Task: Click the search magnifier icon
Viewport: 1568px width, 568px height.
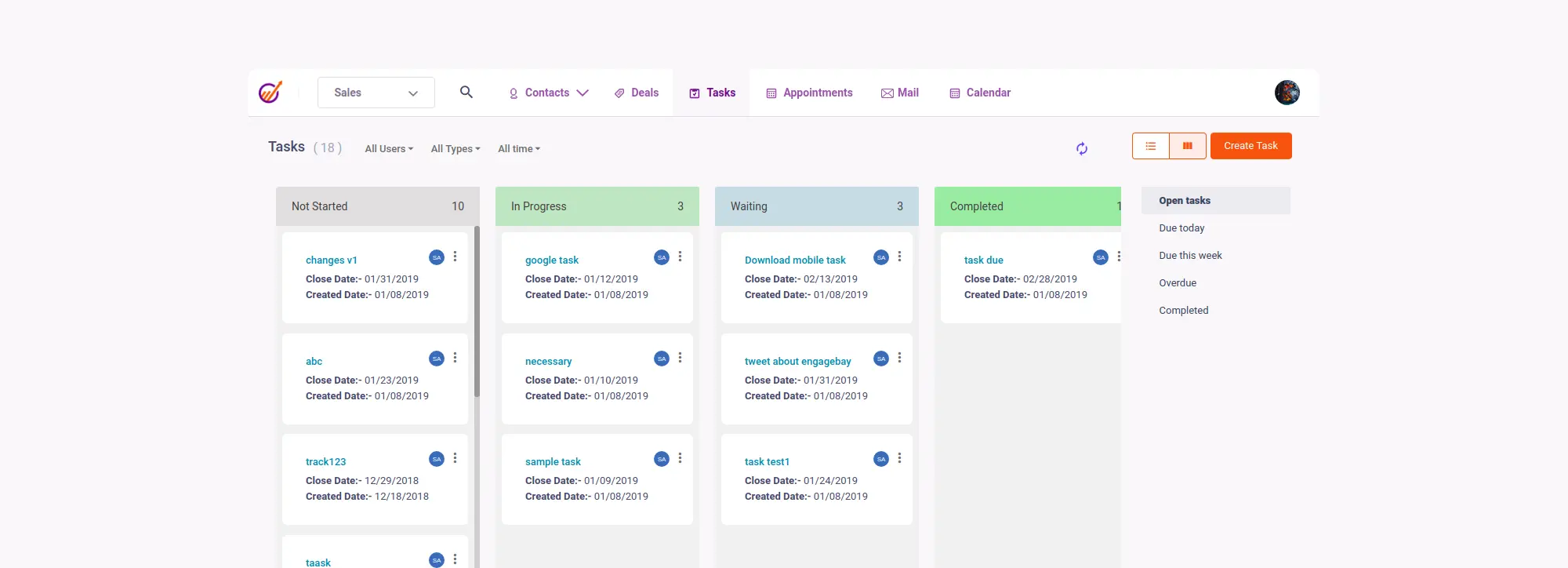Action: click(x=466, y=93)
